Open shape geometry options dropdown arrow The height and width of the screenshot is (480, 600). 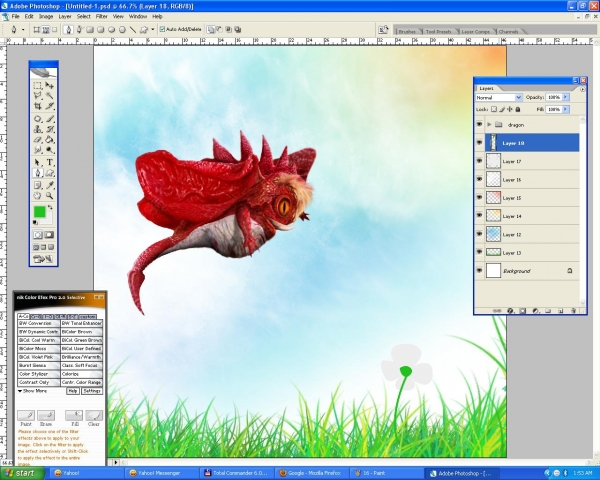[x=153, y=29]
